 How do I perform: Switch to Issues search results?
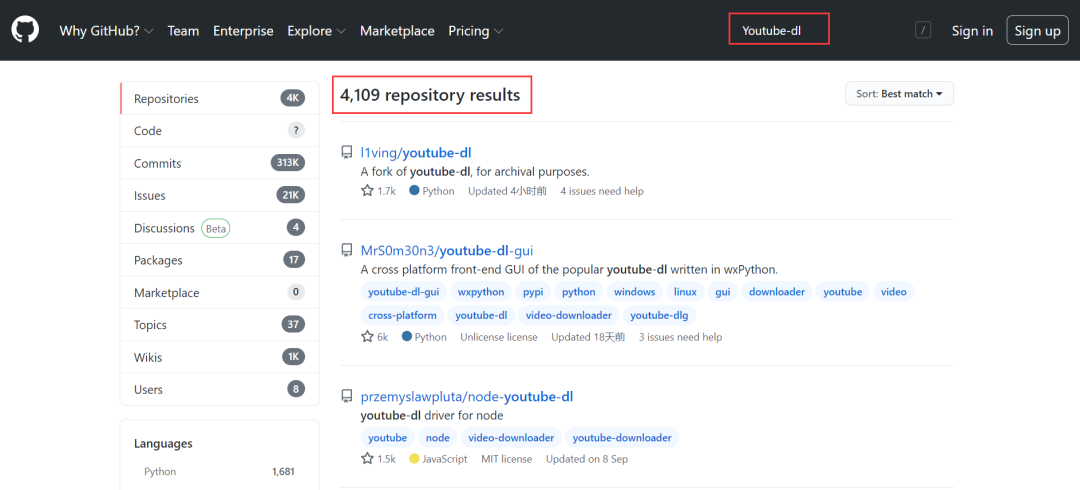(x=150, y=196)
